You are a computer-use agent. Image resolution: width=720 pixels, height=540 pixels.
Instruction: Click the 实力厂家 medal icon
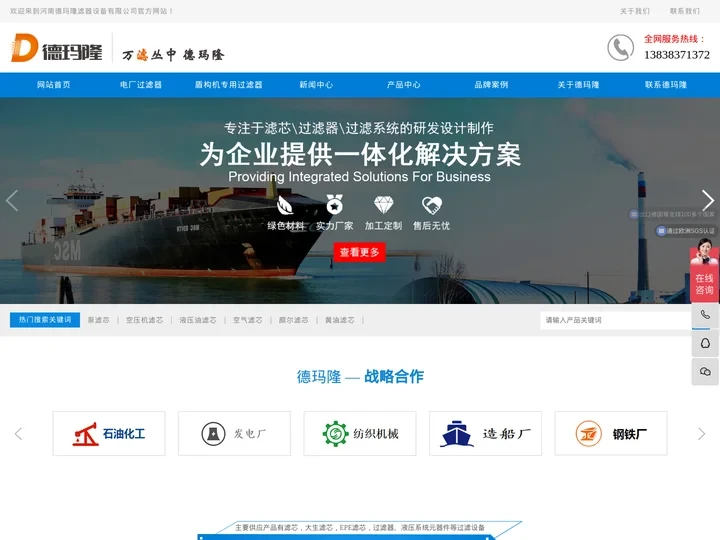click(334, 205)
